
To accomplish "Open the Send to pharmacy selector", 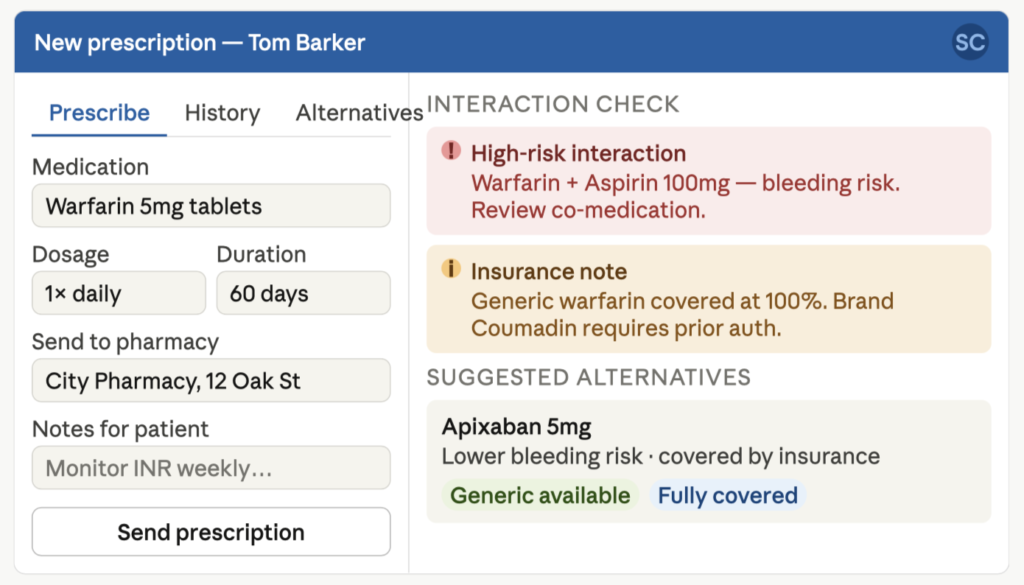I will pos(210,380).
